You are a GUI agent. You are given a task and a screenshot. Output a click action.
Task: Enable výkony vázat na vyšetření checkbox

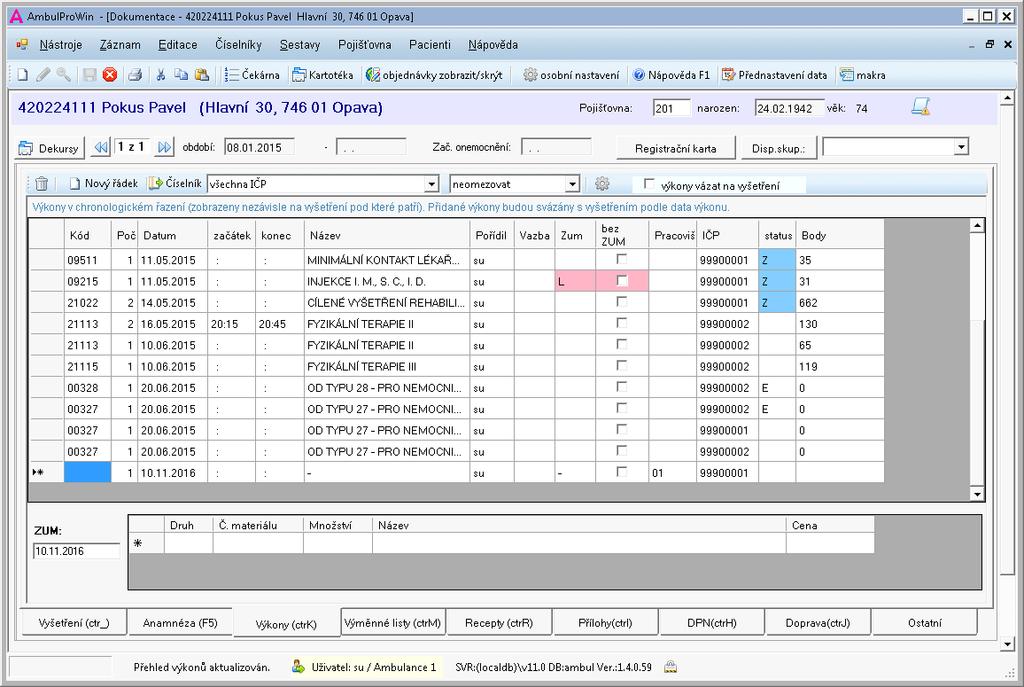(648, 184)
